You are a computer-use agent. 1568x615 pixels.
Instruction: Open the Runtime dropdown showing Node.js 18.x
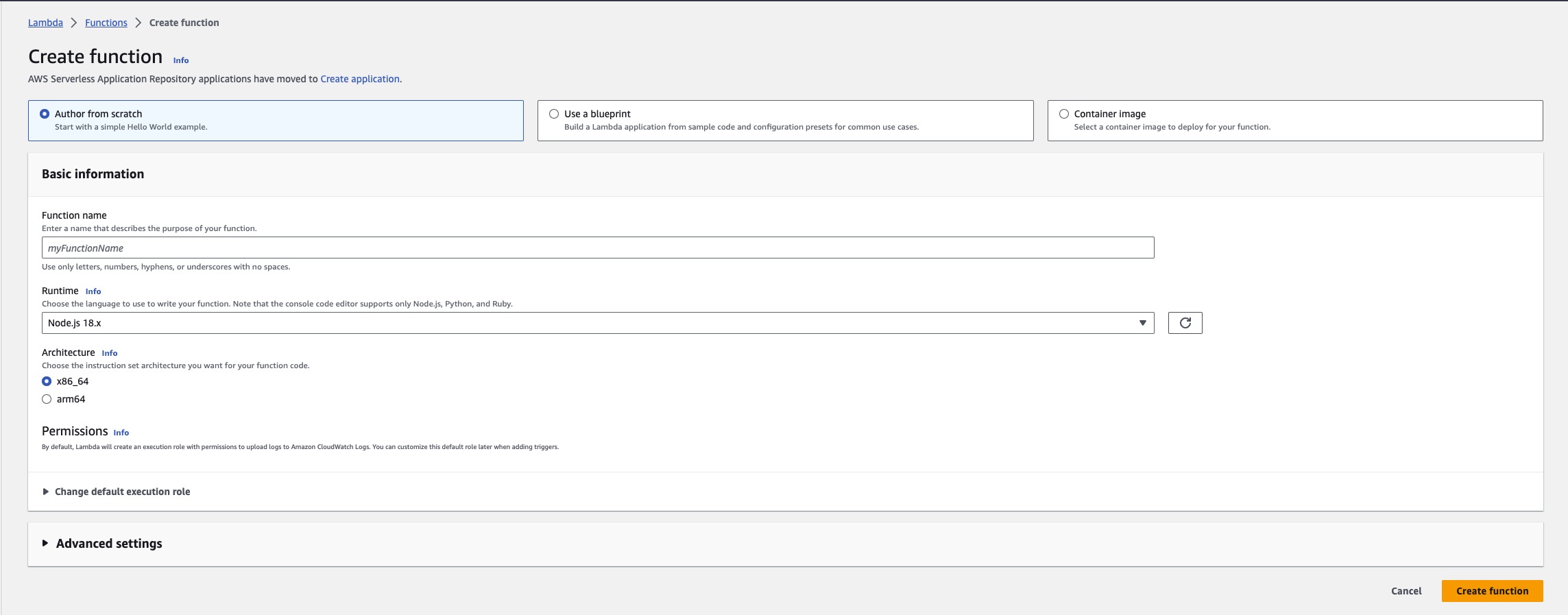pyautogui.click(x=597, y=323)
